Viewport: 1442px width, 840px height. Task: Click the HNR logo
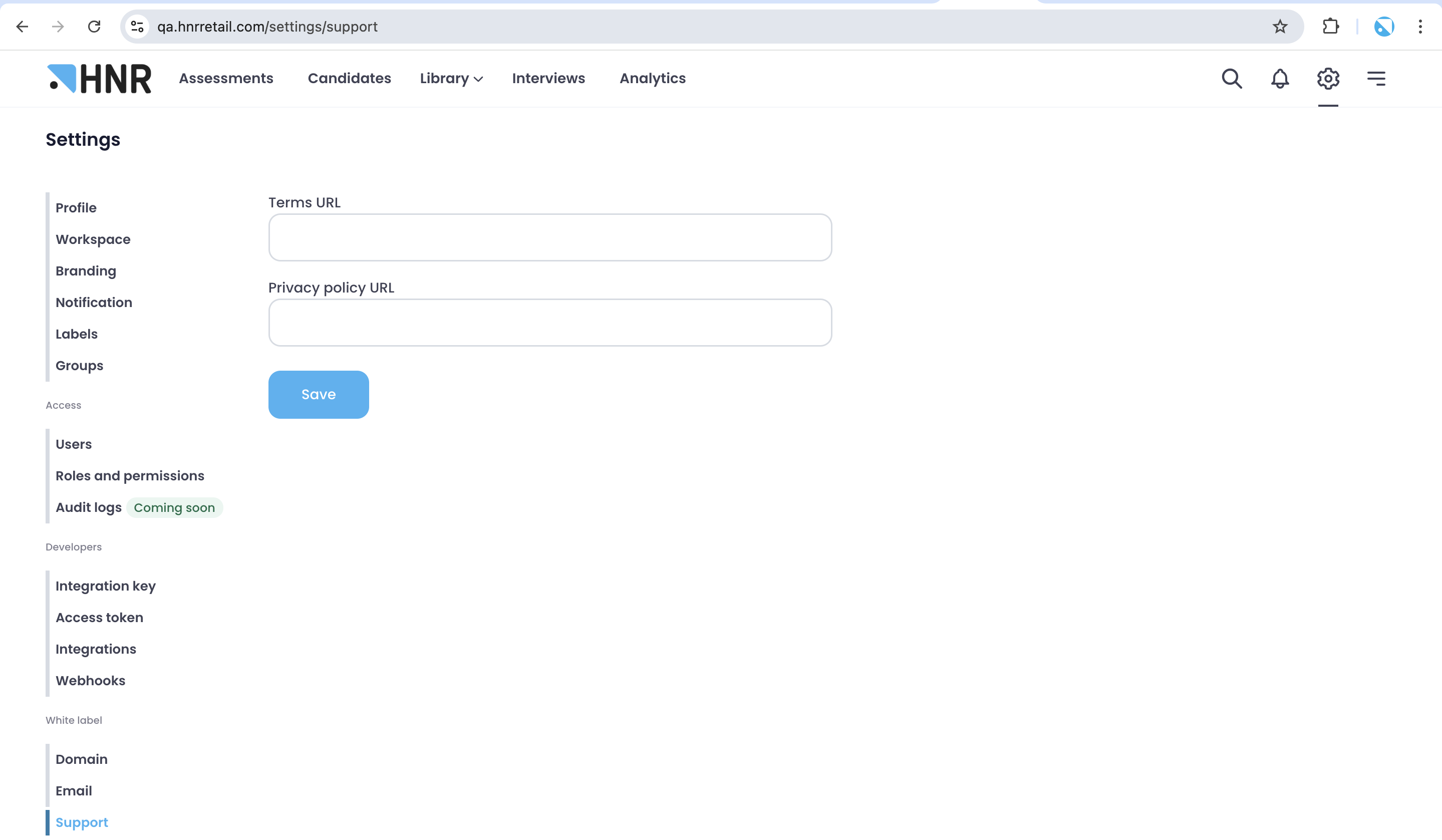[99, 79]
